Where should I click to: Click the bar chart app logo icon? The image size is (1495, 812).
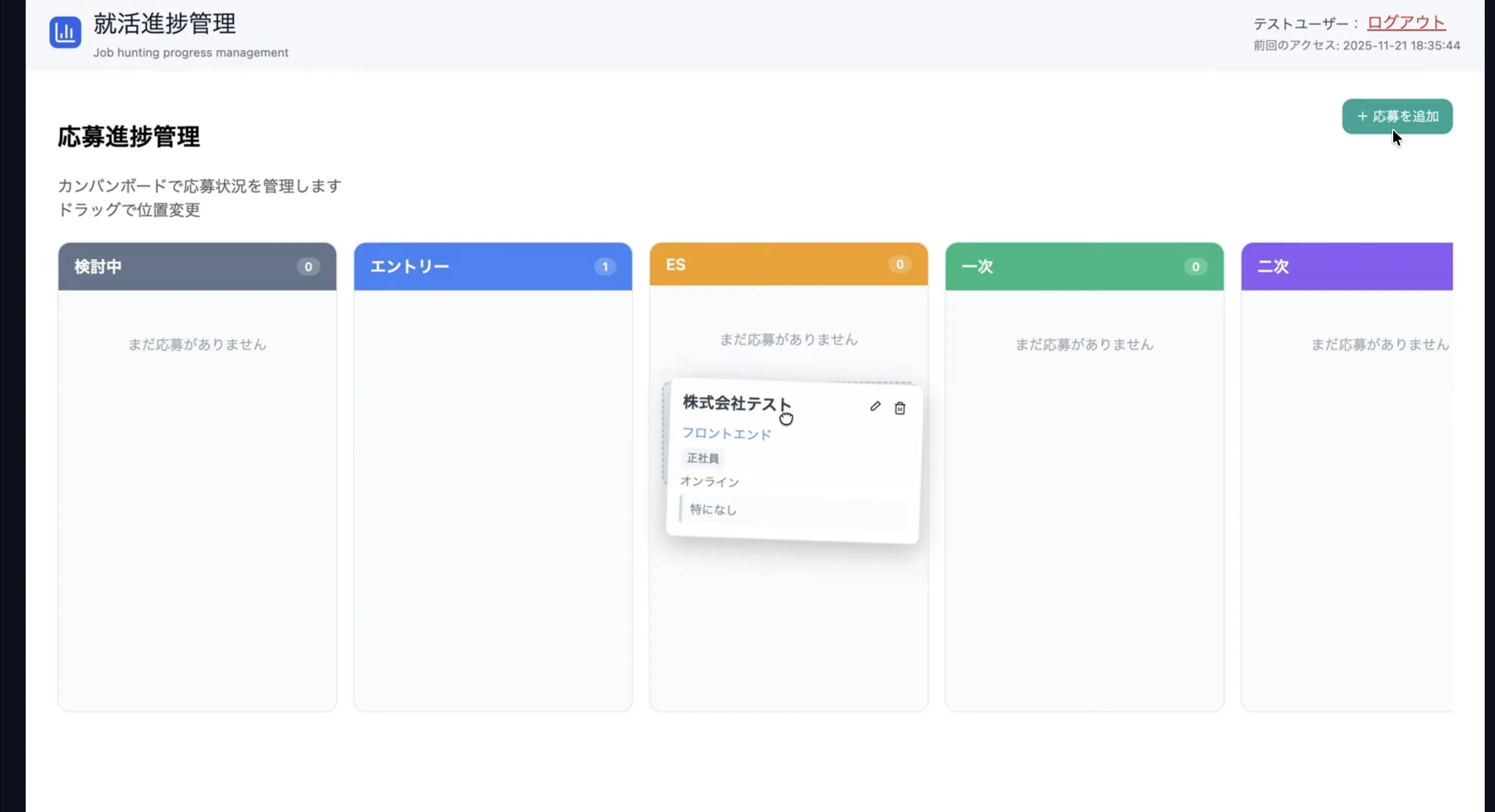click(x=65, y=32)
